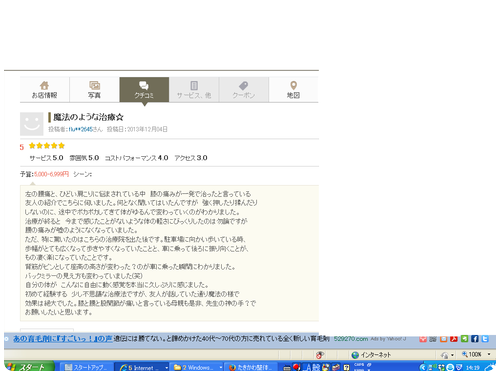
Task: Switch to the 写真 photos tab
Action: click(x=94, y=90)
